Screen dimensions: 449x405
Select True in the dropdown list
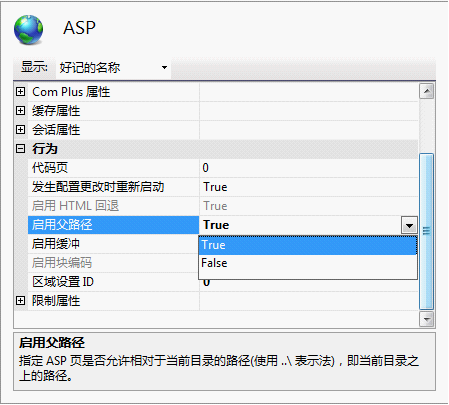click(308, 245)
